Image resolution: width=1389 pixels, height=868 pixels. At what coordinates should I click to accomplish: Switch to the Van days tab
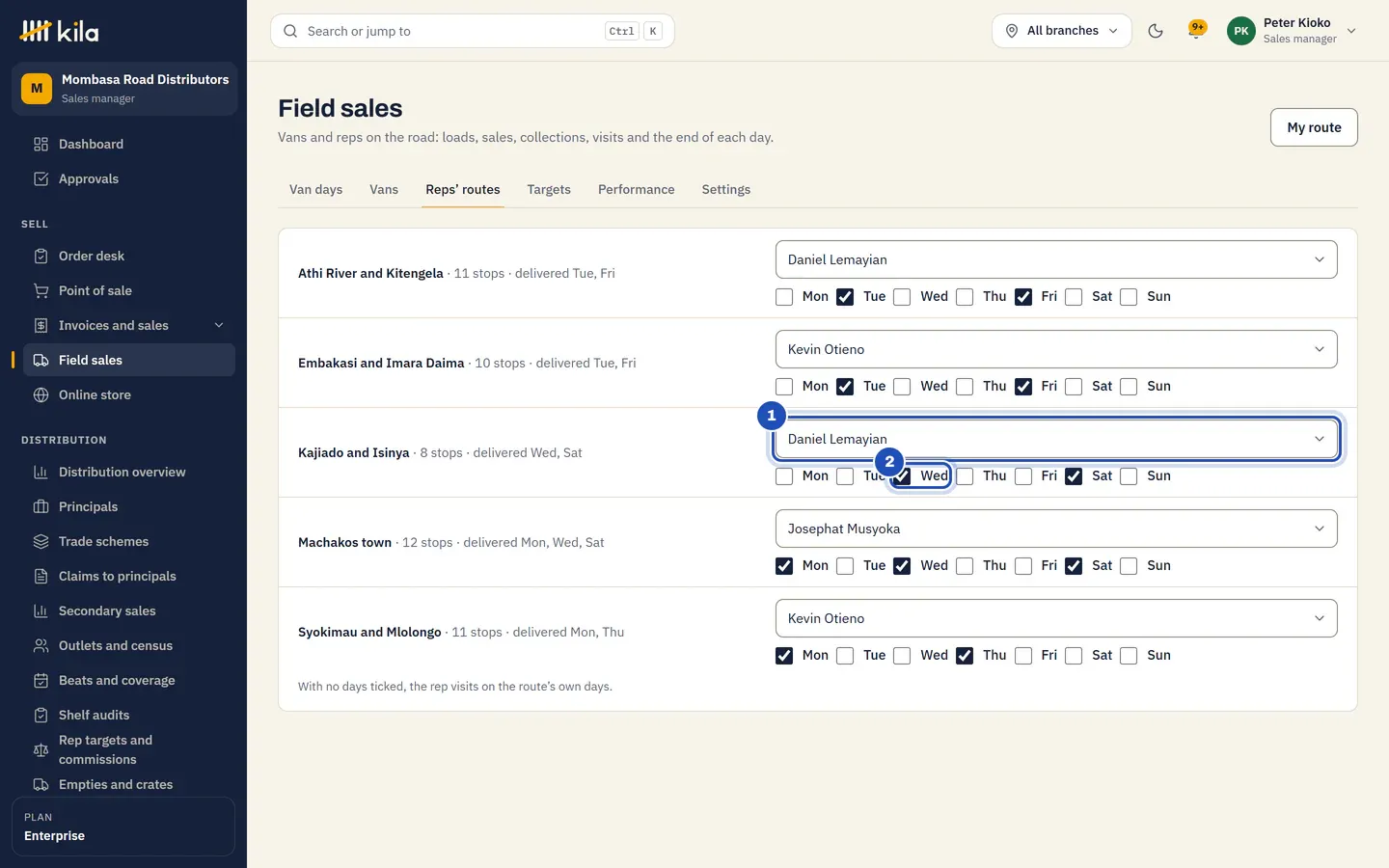316,190
